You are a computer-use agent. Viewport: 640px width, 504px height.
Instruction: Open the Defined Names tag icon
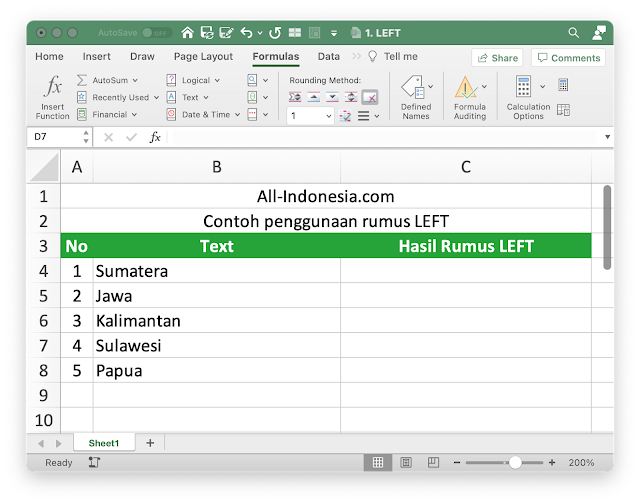click(x=411, y=87)
